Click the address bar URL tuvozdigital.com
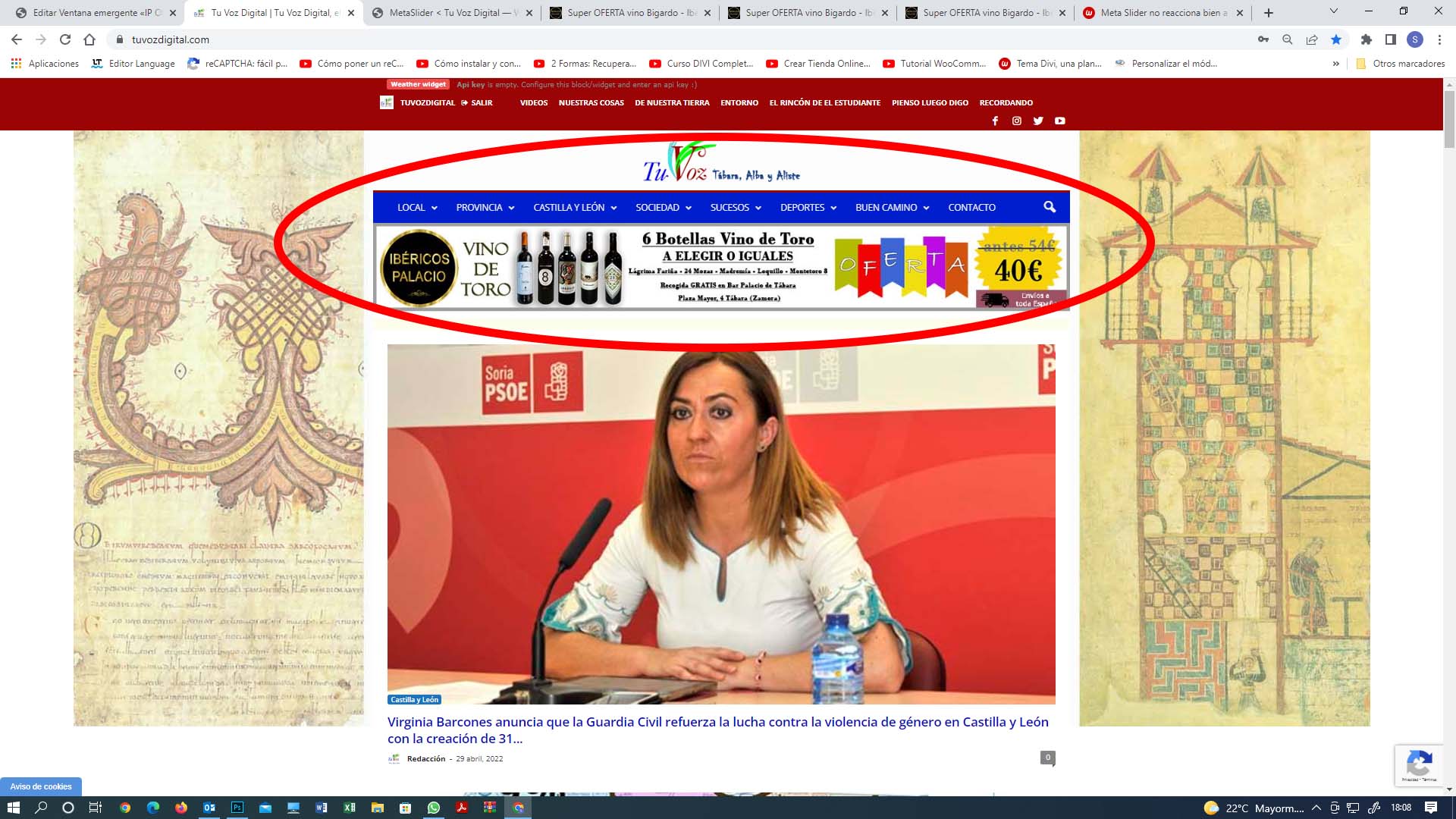Viewport: 1456px width, 819px height. 171,39
